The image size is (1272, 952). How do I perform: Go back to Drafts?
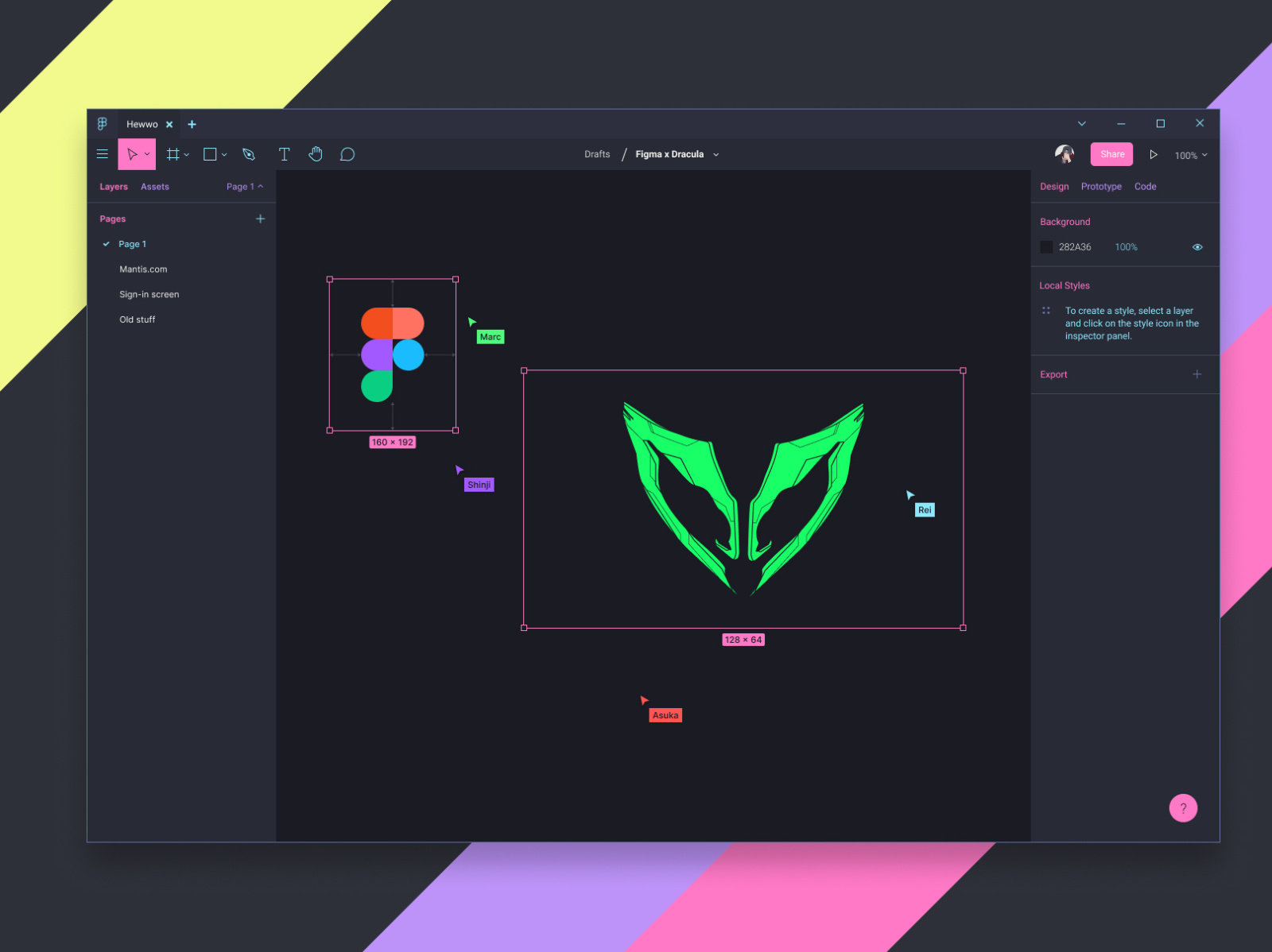(x=596, y=154)
